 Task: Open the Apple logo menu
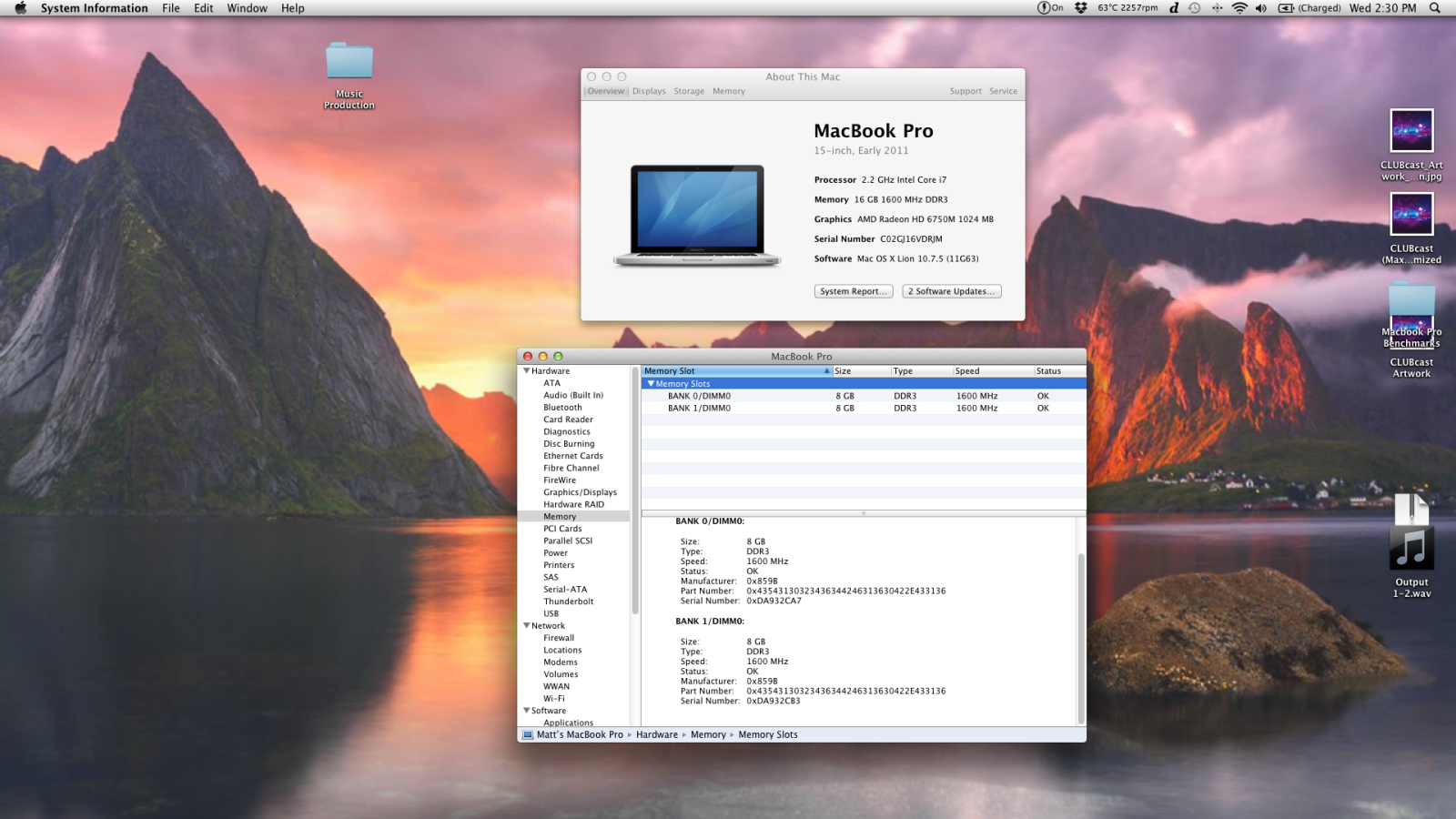(x=20, y=8)
